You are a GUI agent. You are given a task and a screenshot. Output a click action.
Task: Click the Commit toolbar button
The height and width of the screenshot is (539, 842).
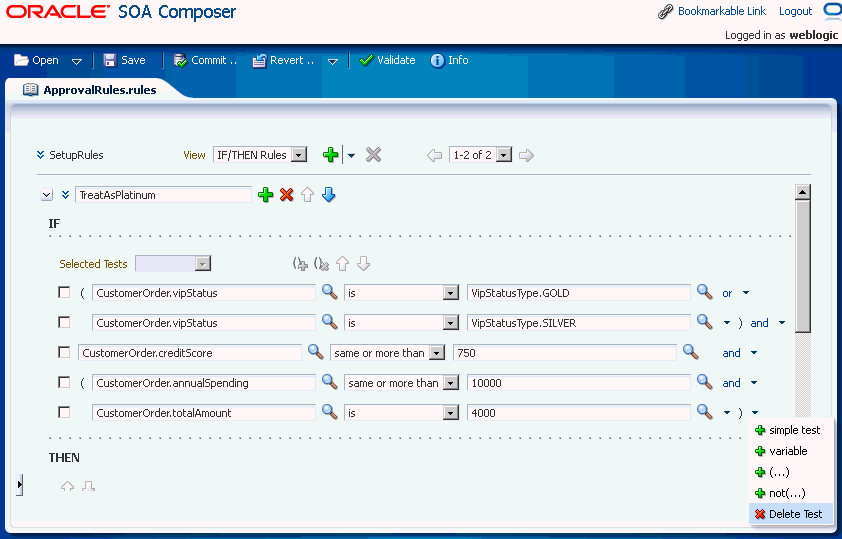pyautogui.click(x=205, y=60)
